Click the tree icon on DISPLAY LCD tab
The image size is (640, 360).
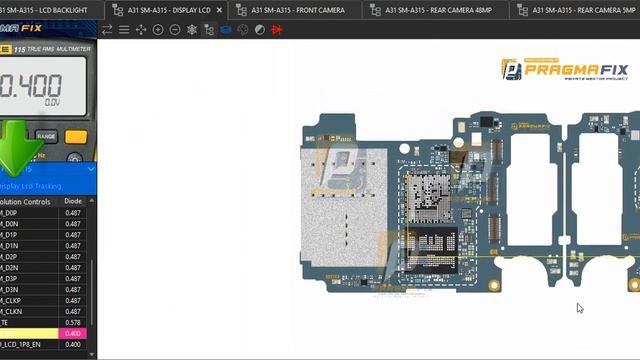pos(118,10)
